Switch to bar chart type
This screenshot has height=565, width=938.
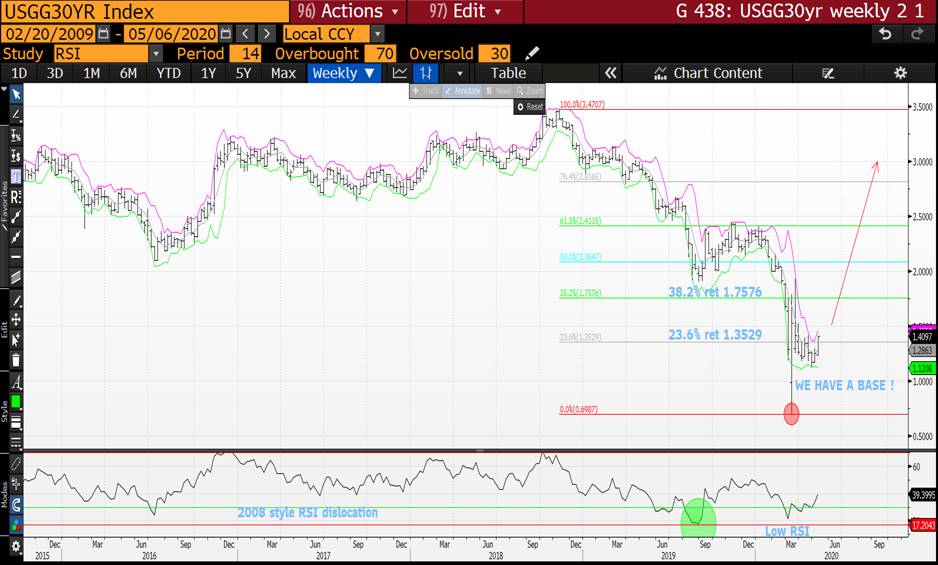point(426,73)
